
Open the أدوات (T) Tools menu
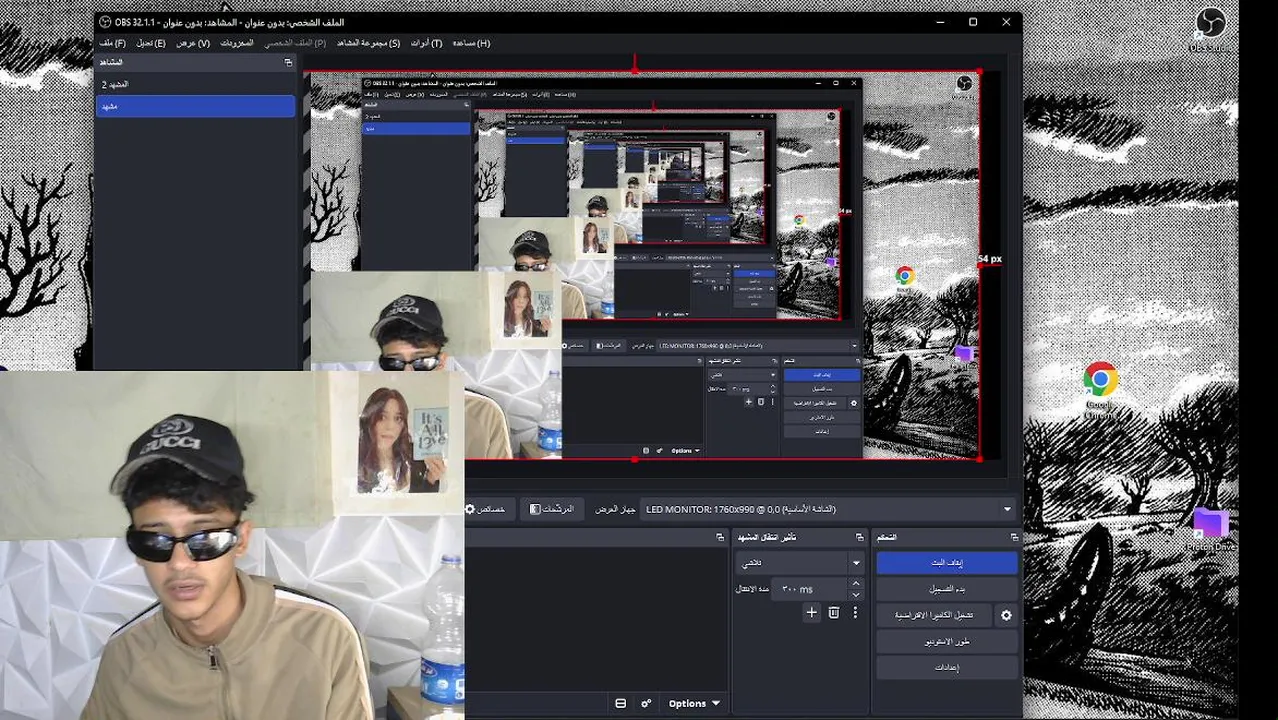(426, 43)
